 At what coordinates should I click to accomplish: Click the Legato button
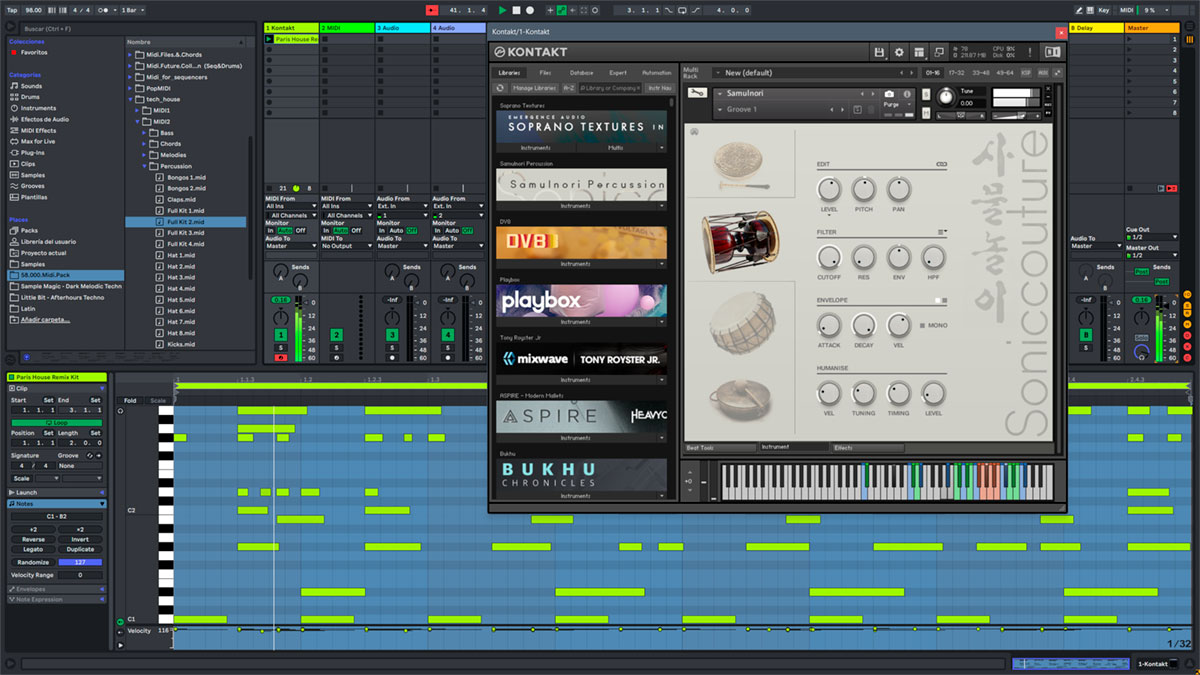point(33,549)
